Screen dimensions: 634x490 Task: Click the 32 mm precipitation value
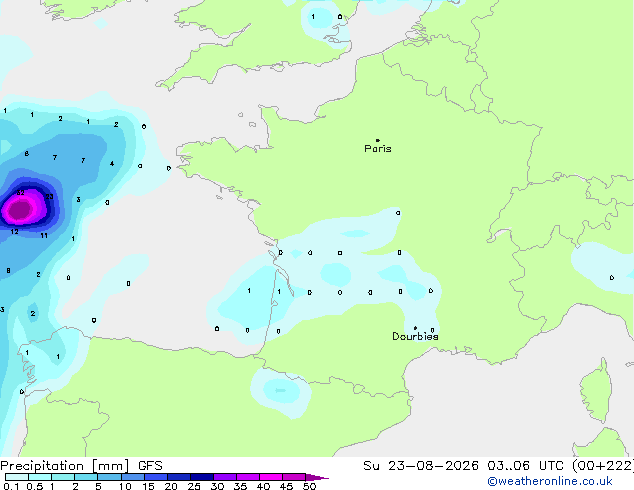[20, 192]
